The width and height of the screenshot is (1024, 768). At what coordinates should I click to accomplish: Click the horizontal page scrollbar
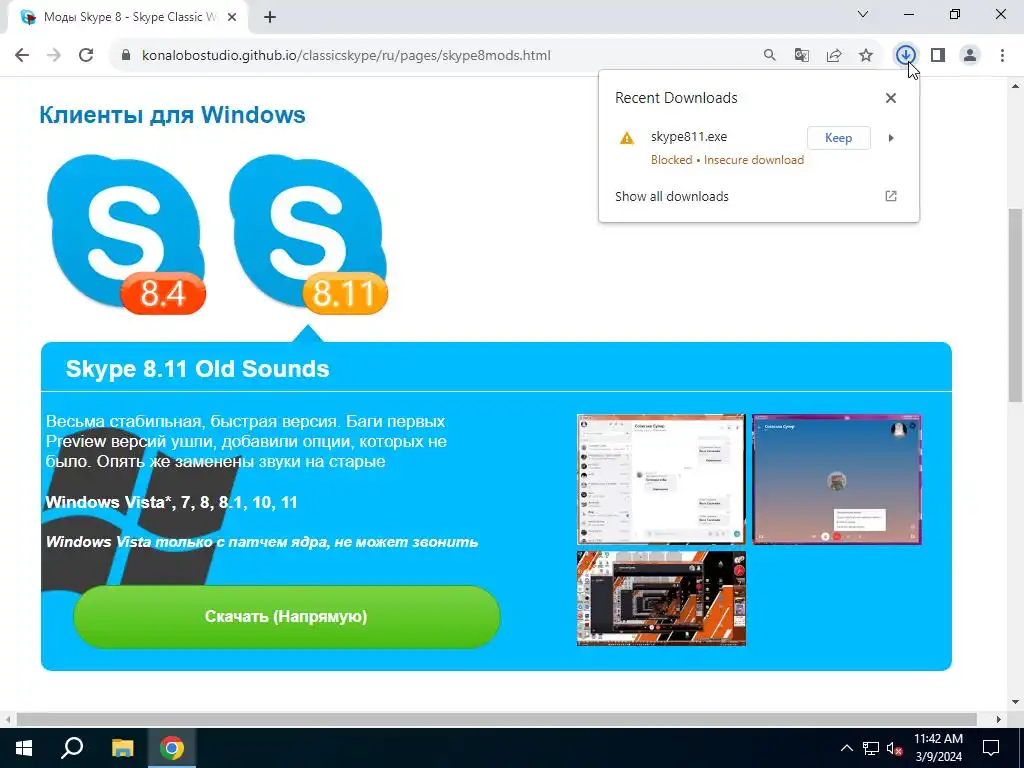(x=496, y=719)
